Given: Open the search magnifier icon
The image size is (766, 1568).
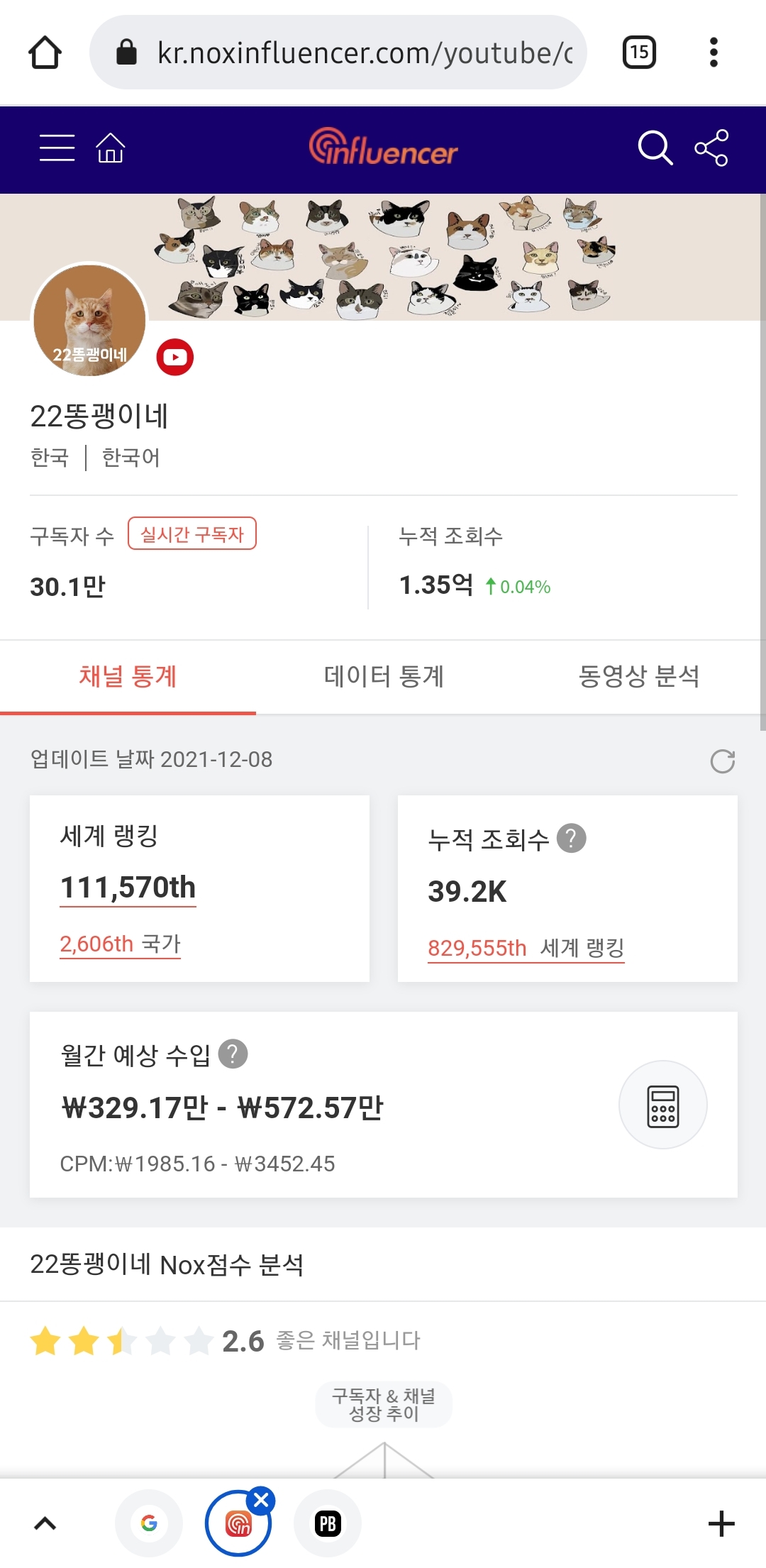Looking at the screenshot, I should coord(655,148).
